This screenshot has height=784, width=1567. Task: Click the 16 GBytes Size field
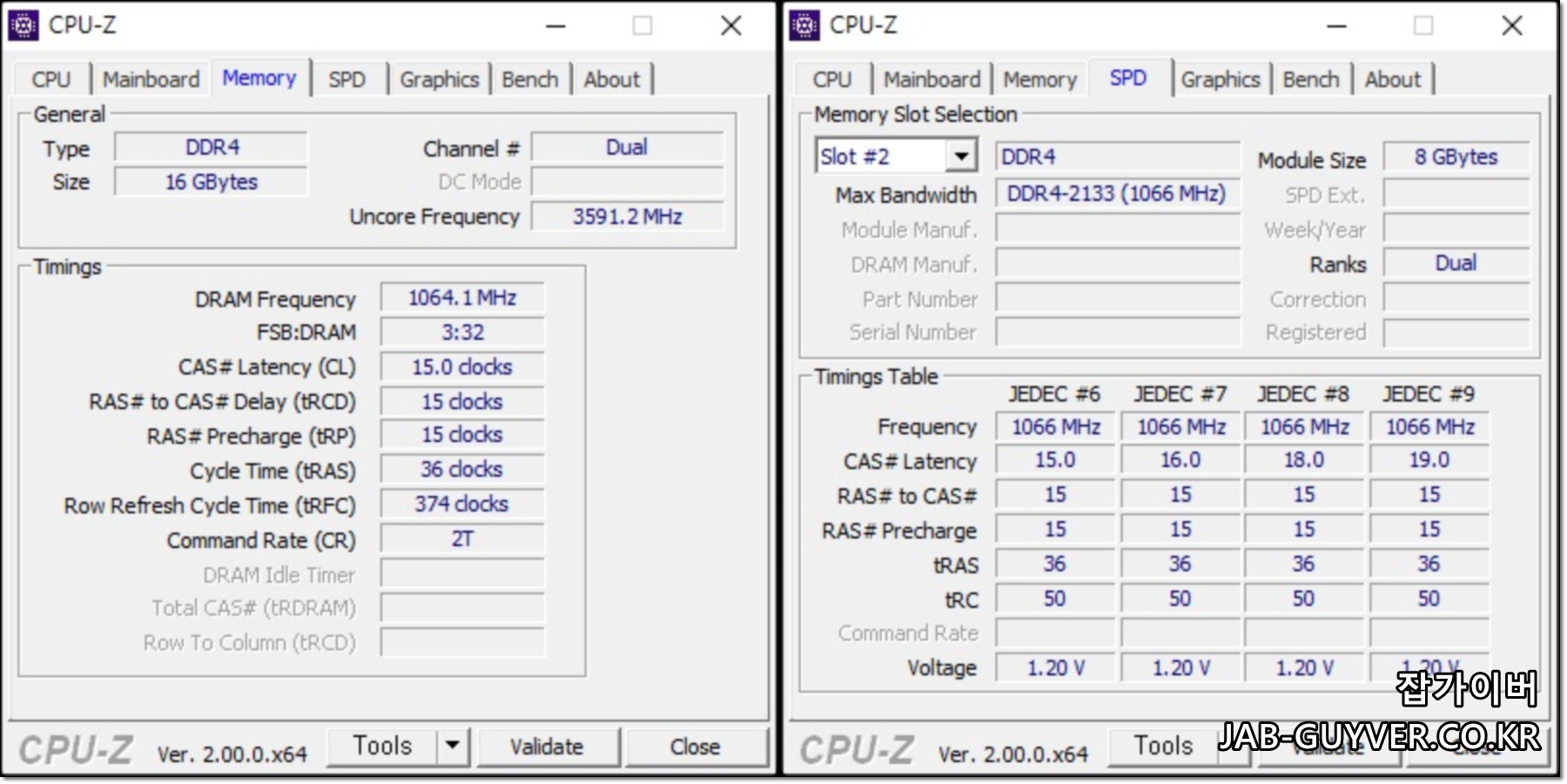tap(212, 182)
